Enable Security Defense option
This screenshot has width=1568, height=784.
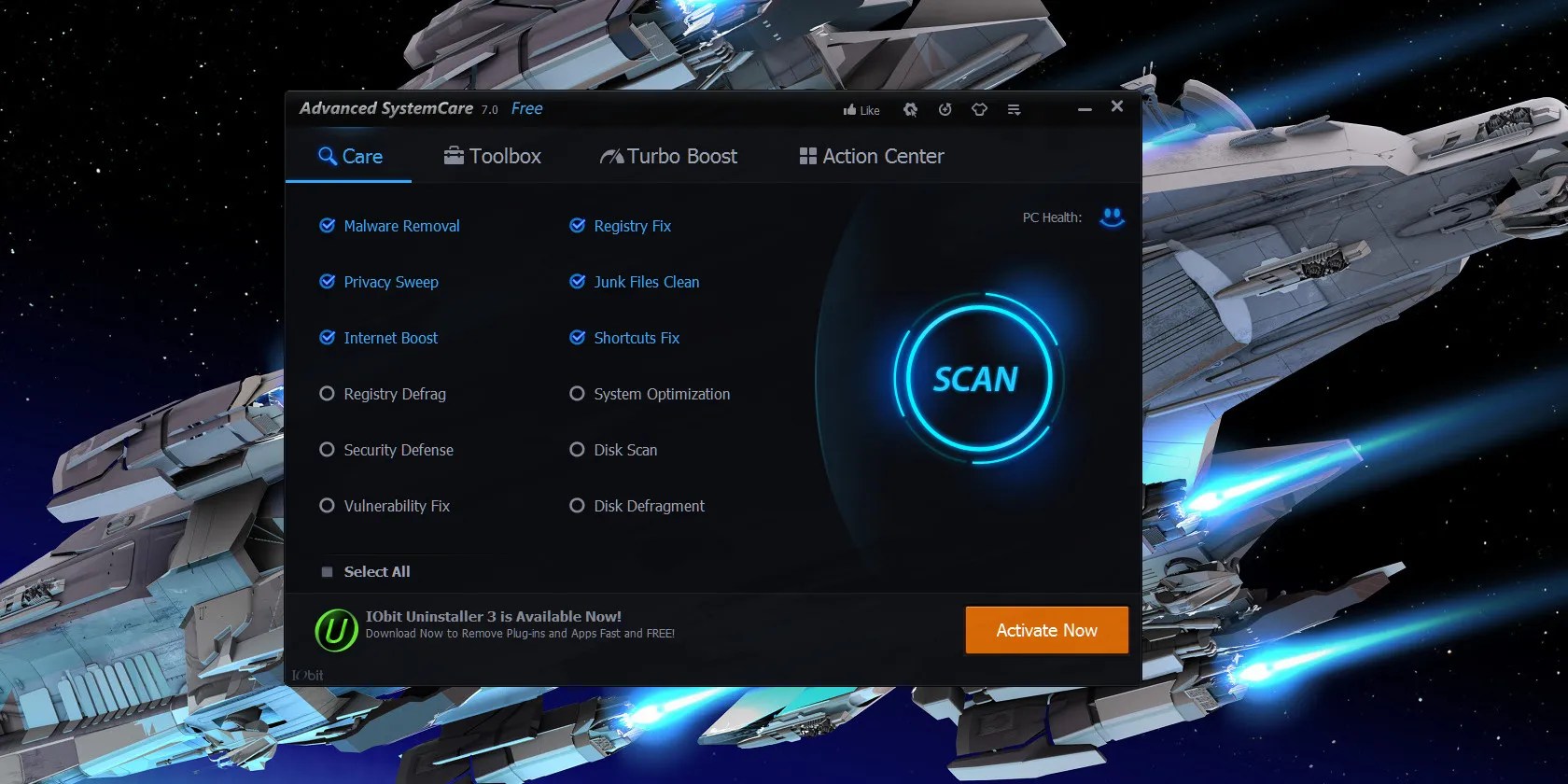(x=327, y=449)
